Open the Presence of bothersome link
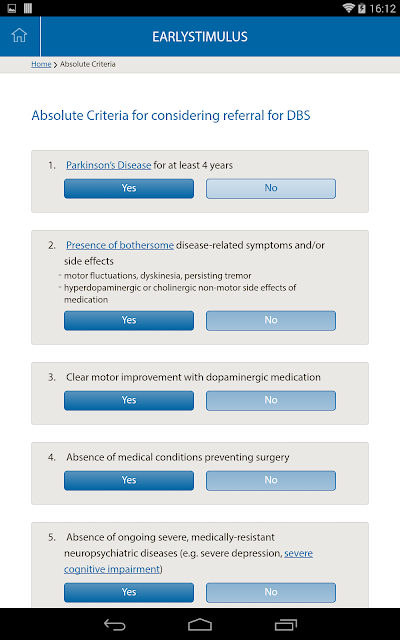400x640 pixels. [x=120, y=245]
